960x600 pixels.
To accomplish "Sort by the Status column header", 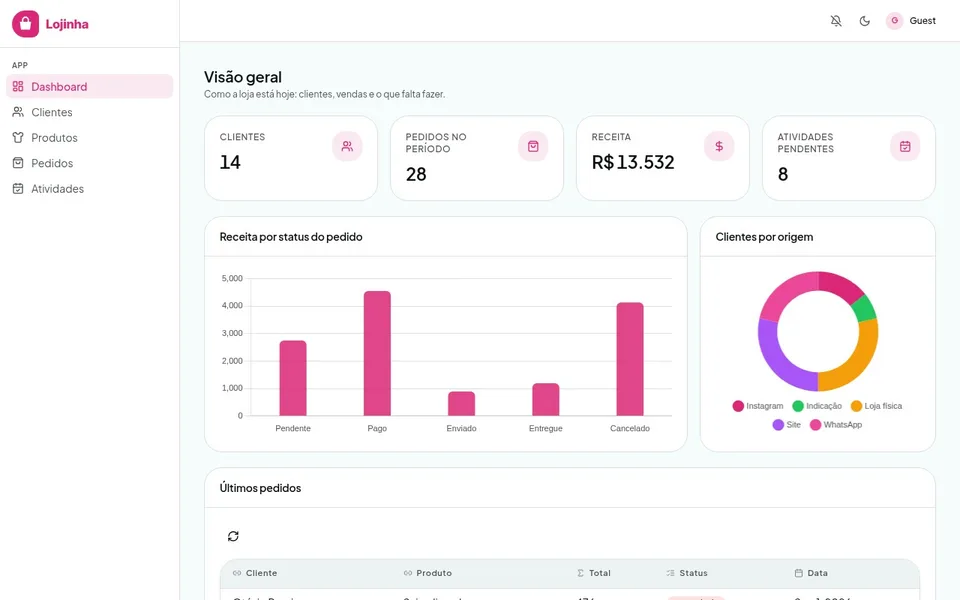I will click(693, 573).
